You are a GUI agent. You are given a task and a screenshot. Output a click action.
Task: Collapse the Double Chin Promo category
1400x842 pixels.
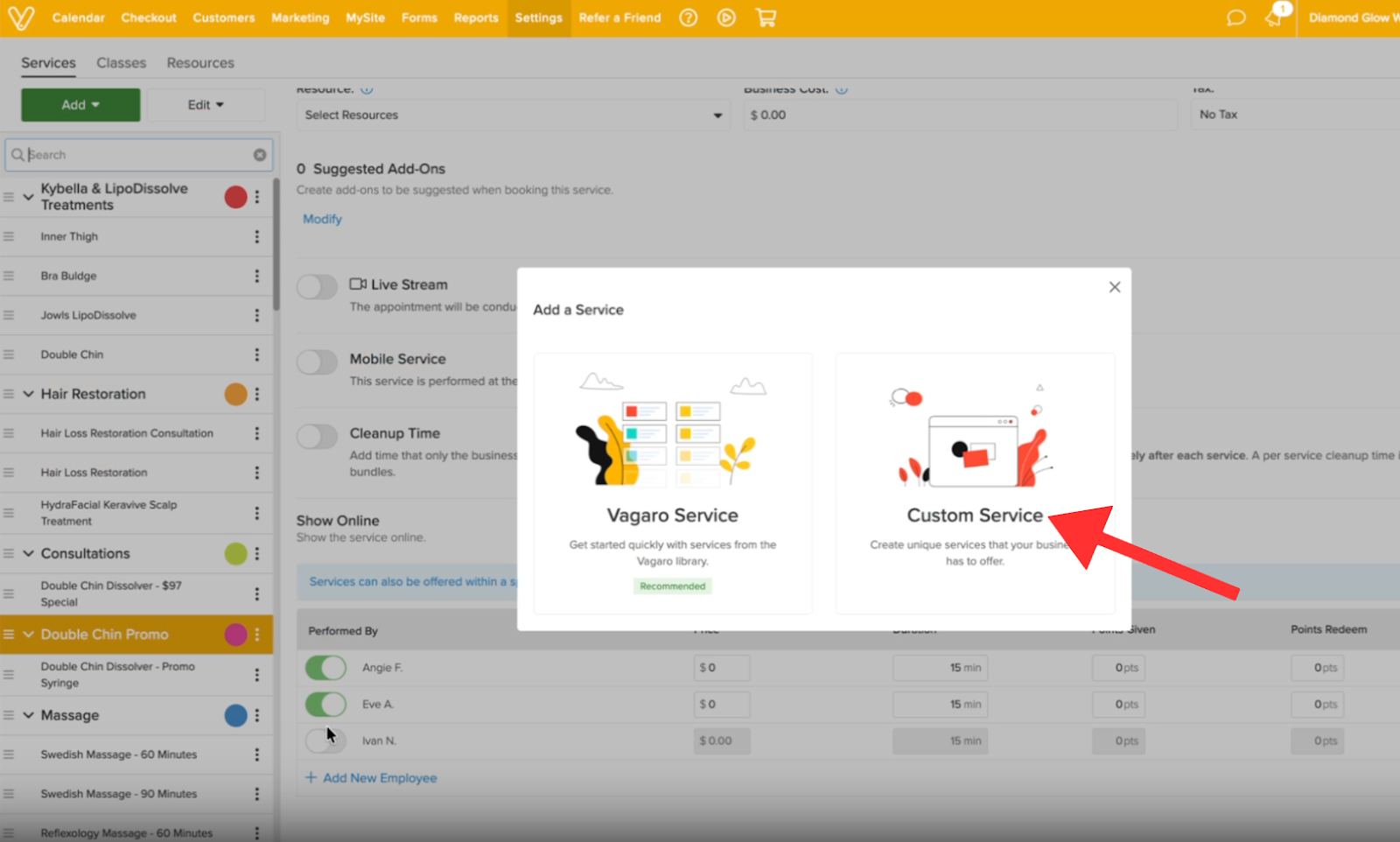(29, 635)
